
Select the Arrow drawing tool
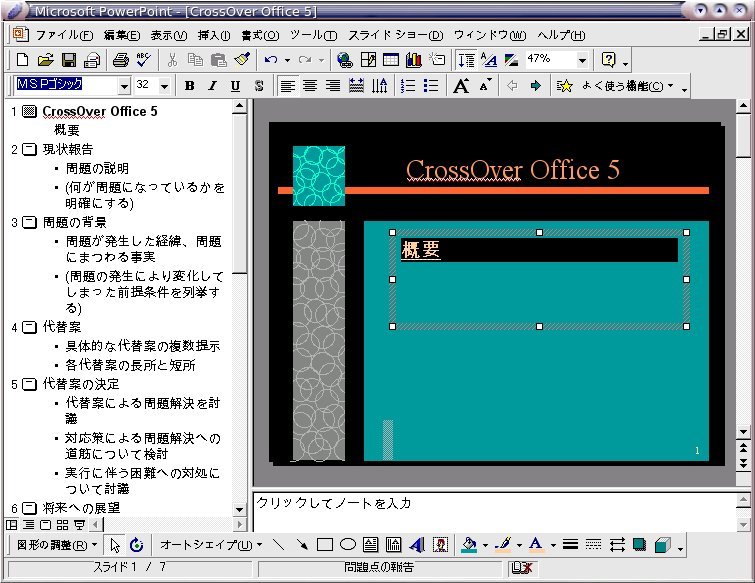(301, 544)
